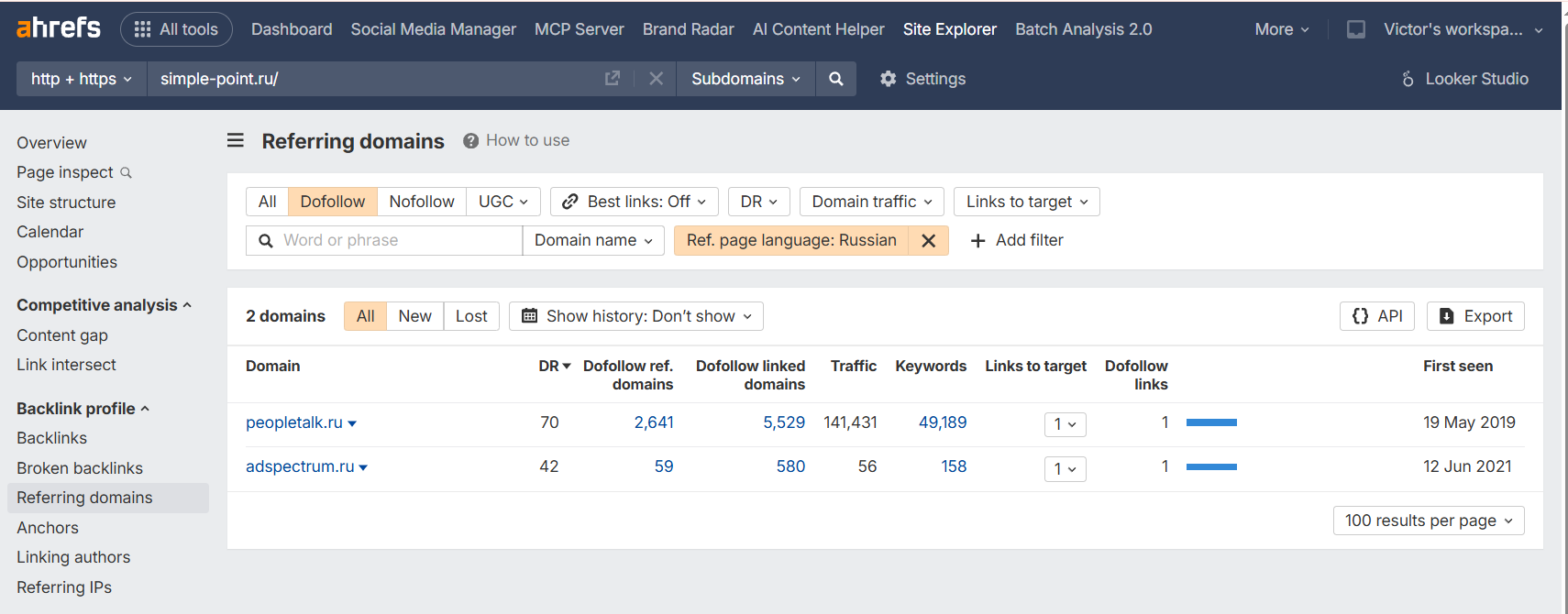Switch to the New domains filter
Screen dimensions: 1568x614
pyautogui.click(x=414, y=316)
